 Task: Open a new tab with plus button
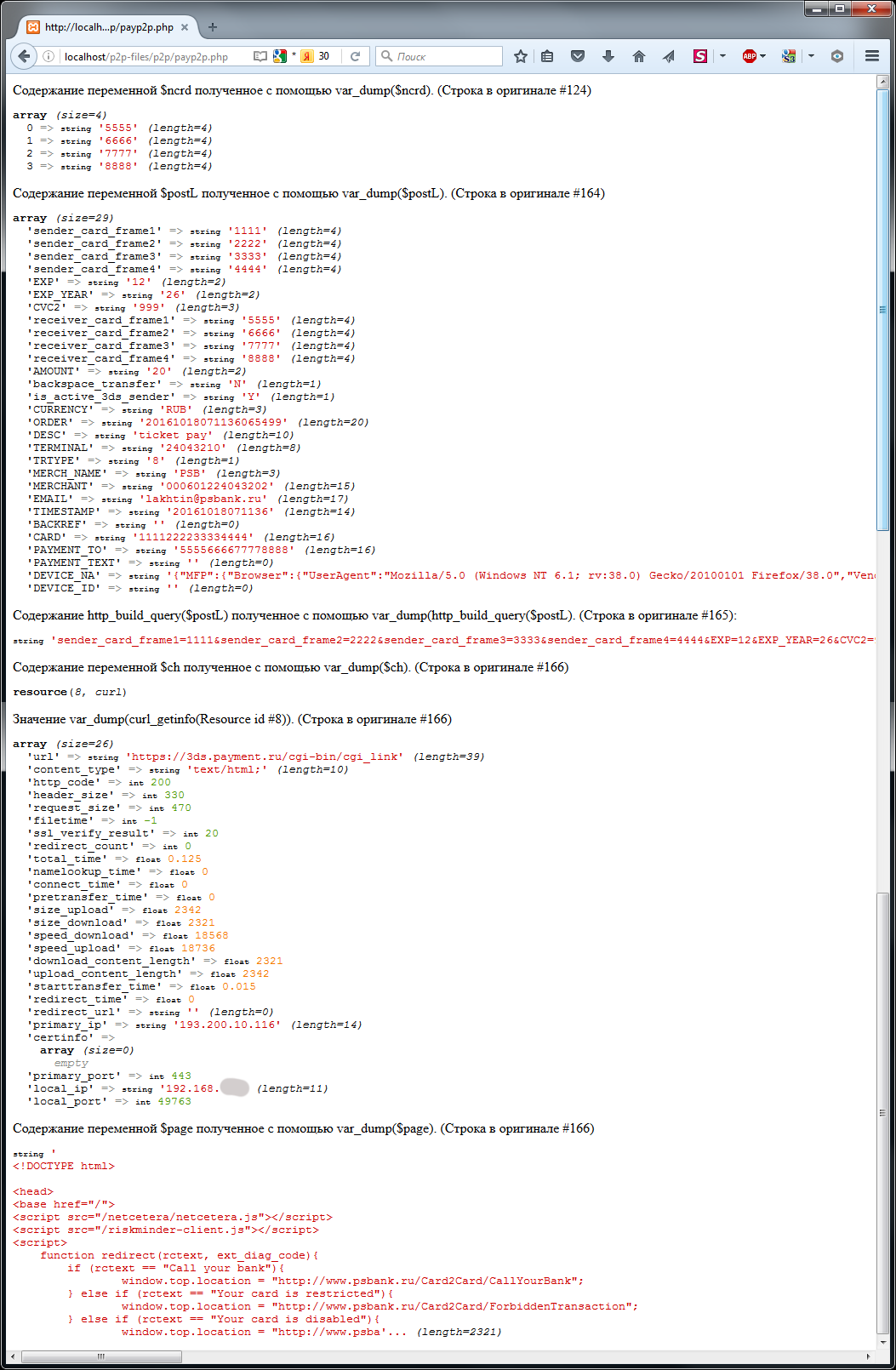click(x=213, y=26)
